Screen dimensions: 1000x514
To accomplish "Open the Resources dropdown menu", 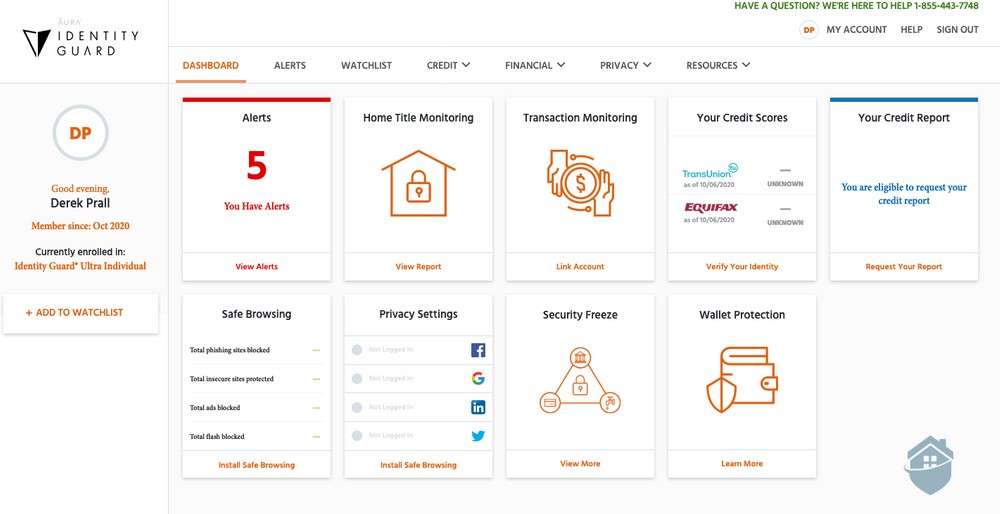I will tap(718, 66).
